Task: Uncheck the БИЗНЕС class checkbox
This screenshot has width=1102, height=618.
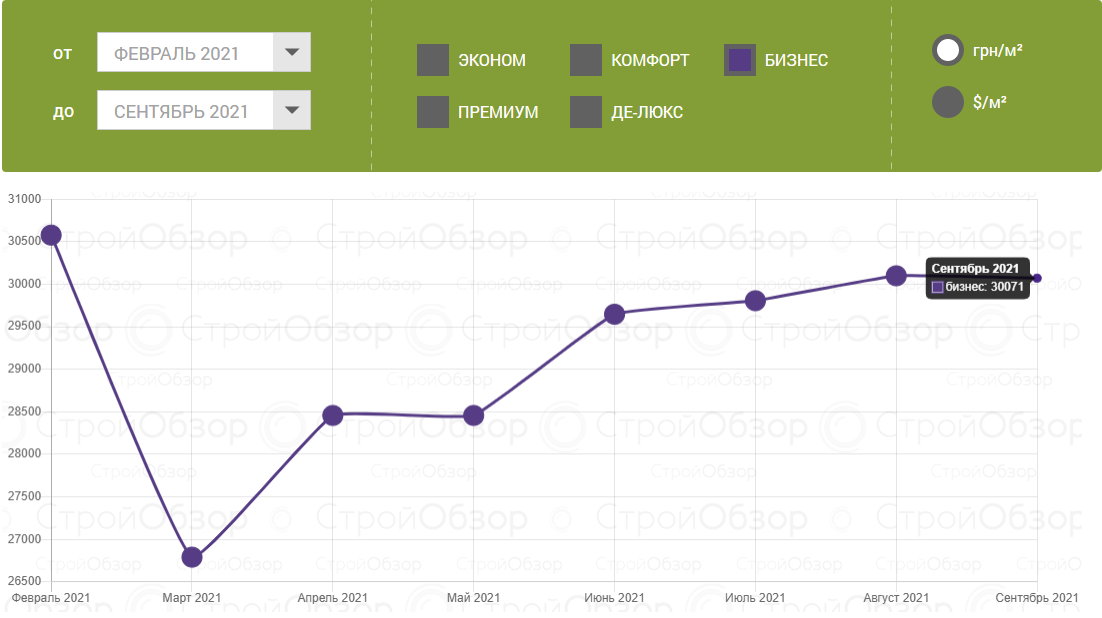Action: coord(740,60)
